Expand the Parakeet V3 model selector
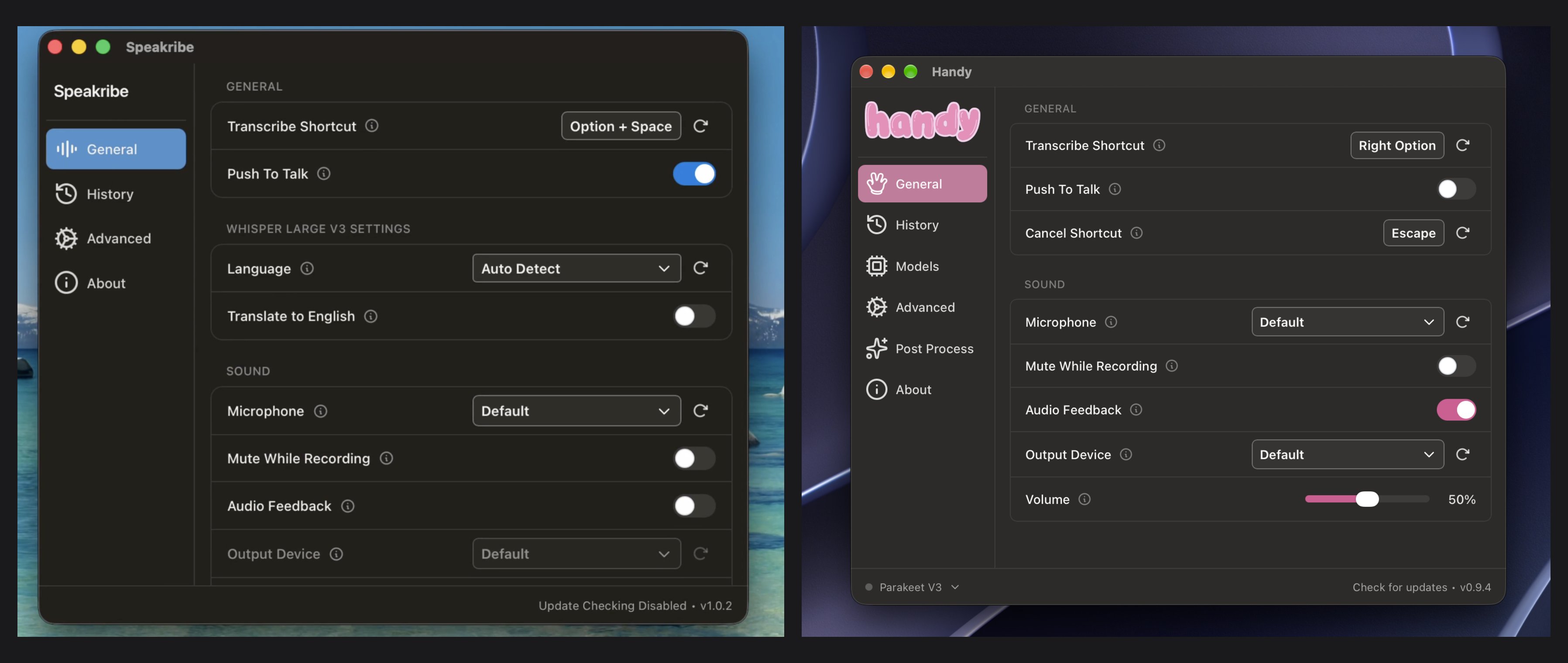 pyautogui.click(x=913, y=587)
